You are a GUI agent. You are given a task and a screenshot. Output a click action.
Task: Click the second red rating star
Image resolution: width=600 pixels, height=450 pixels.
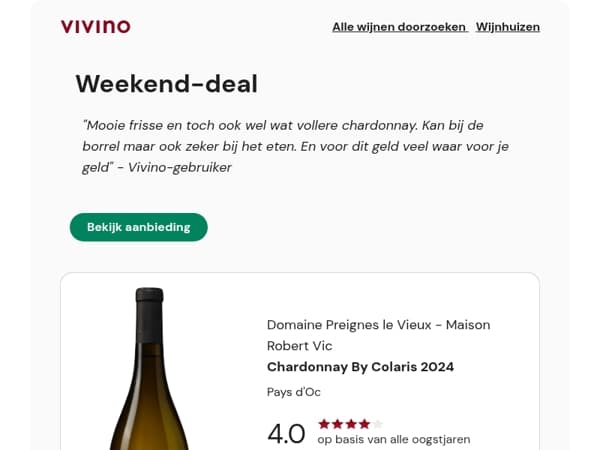(338, 424)
